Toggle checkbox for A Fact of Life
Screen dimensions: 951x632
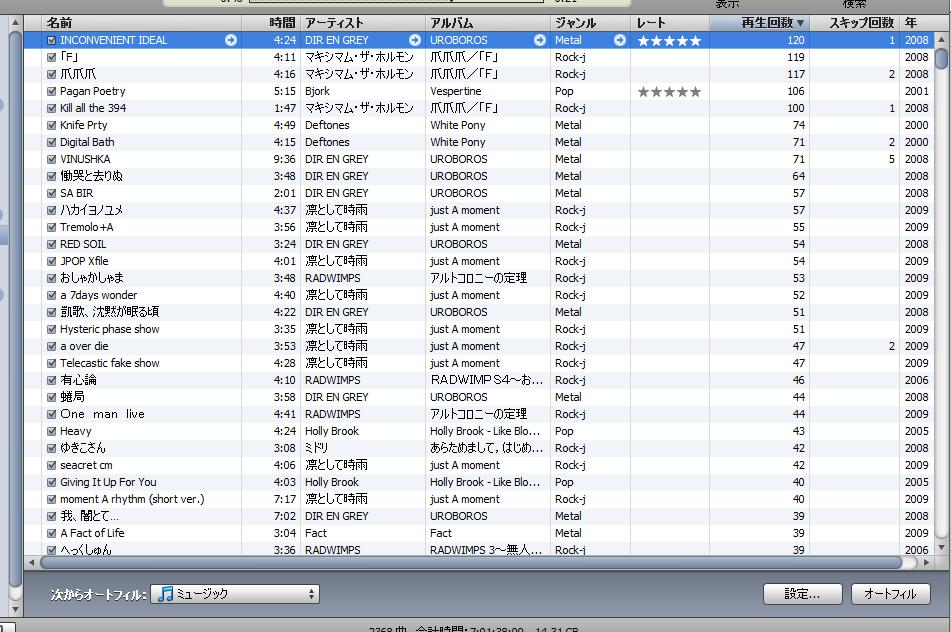pyautogui.click(x=52, y=533)
